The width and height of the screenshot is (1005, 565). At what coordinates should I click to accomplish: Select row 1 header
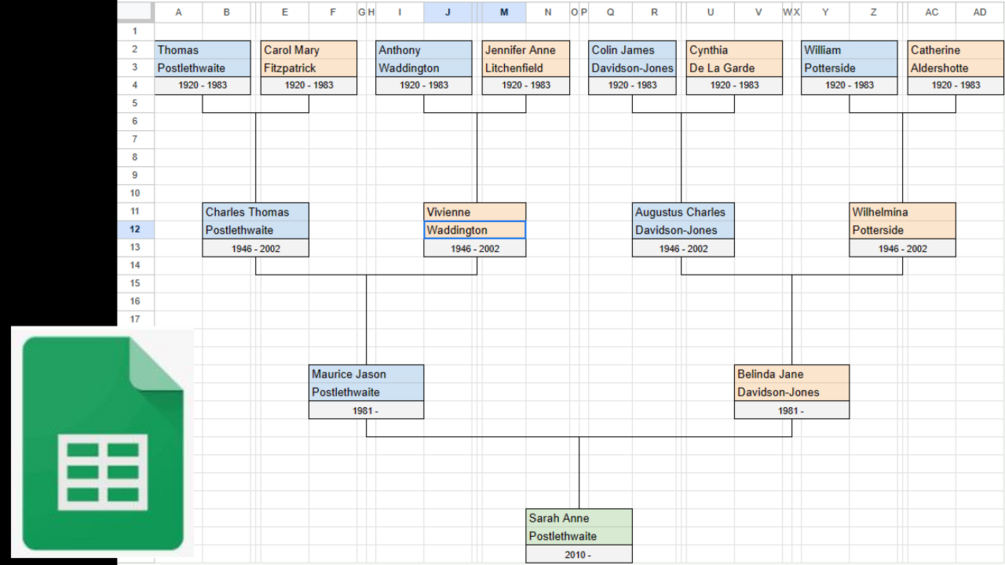click(135, 31)
